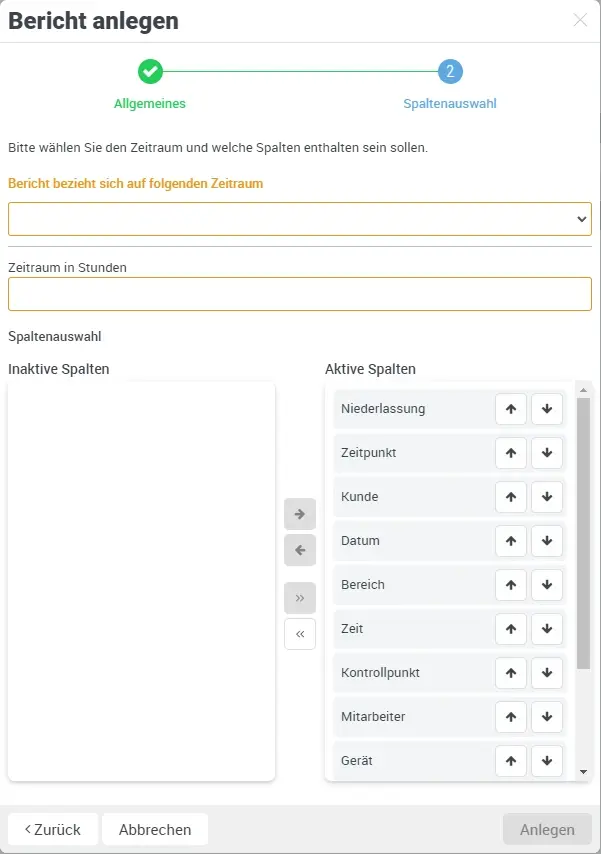Go to the Allgemeines step

[x=149, y=72]
